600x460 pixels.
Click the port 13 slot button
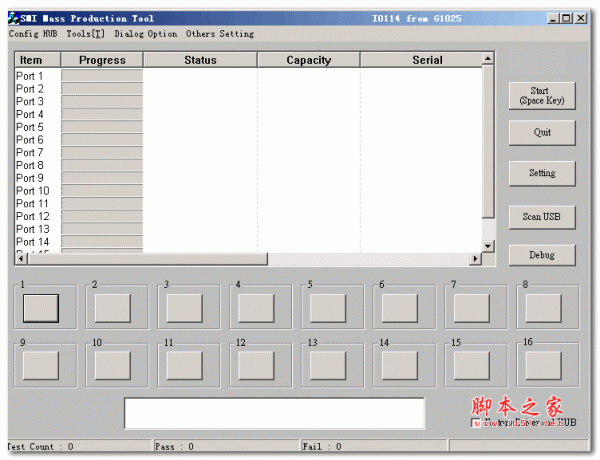point(328,366)
